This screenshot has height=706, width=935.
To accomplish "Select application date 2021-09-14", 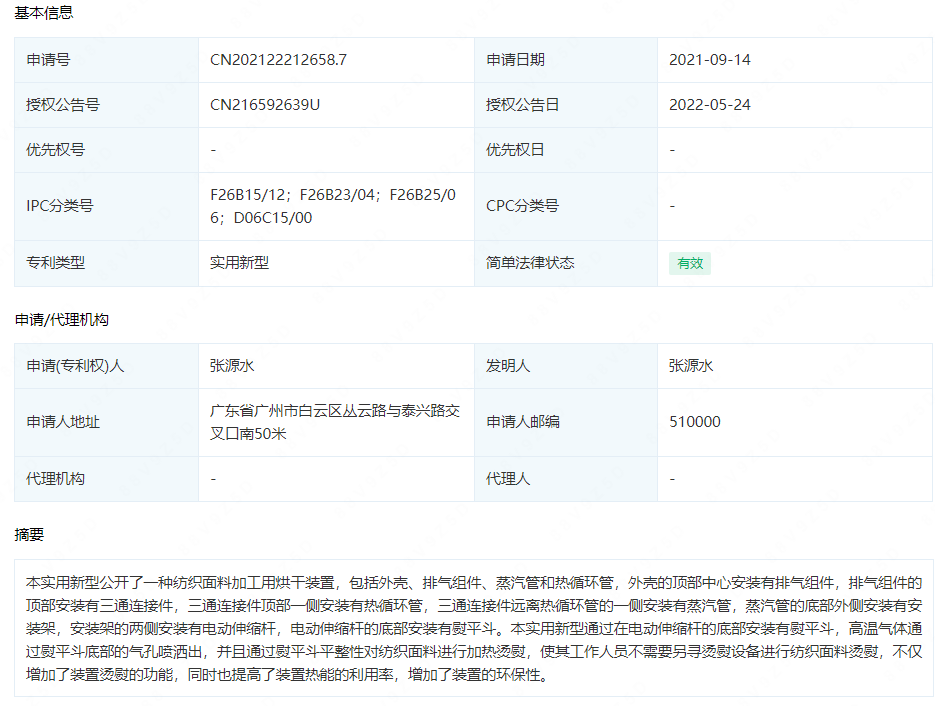I will (x=710, y=60).
